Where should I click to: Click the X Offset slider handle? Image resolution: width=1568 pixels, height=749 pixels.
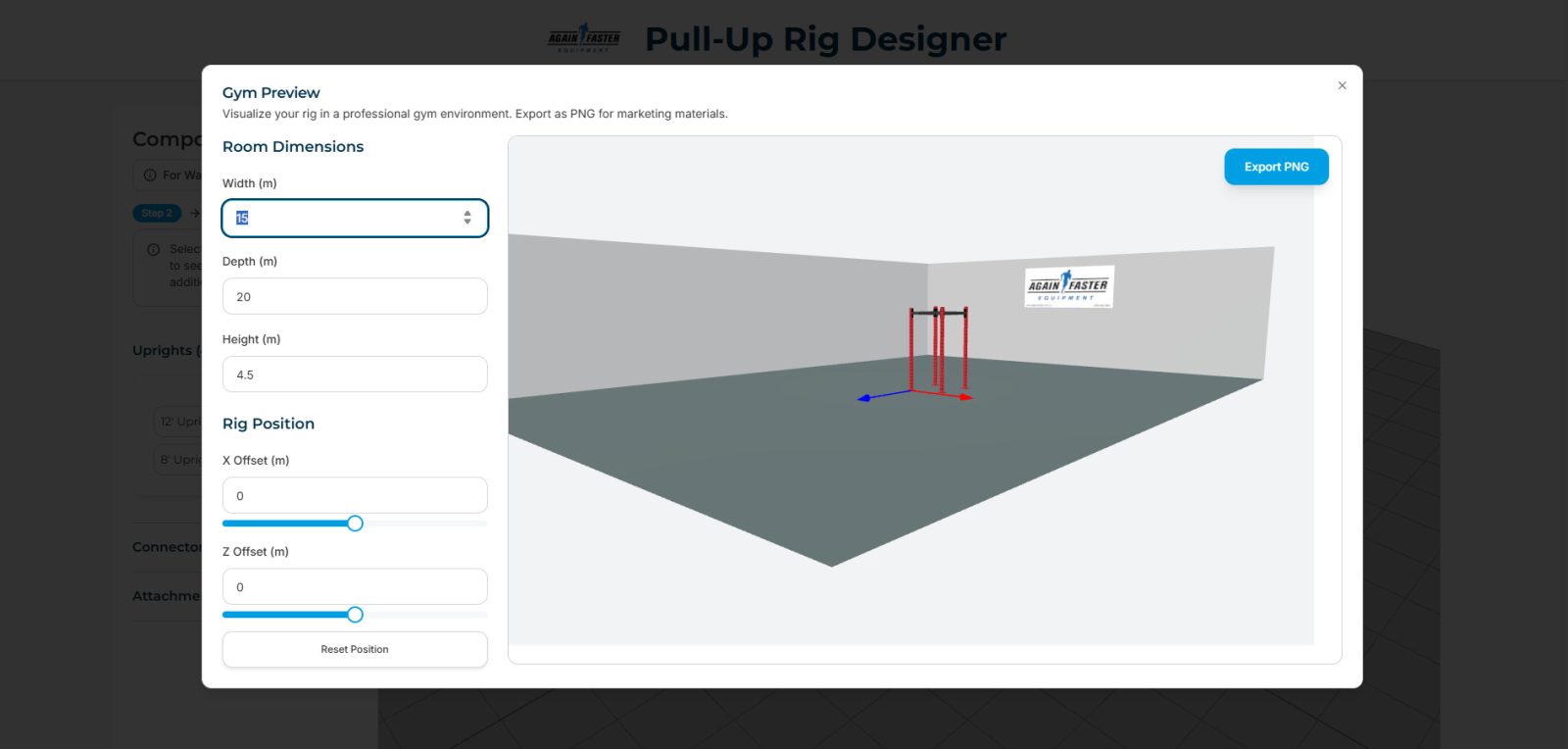355,524
